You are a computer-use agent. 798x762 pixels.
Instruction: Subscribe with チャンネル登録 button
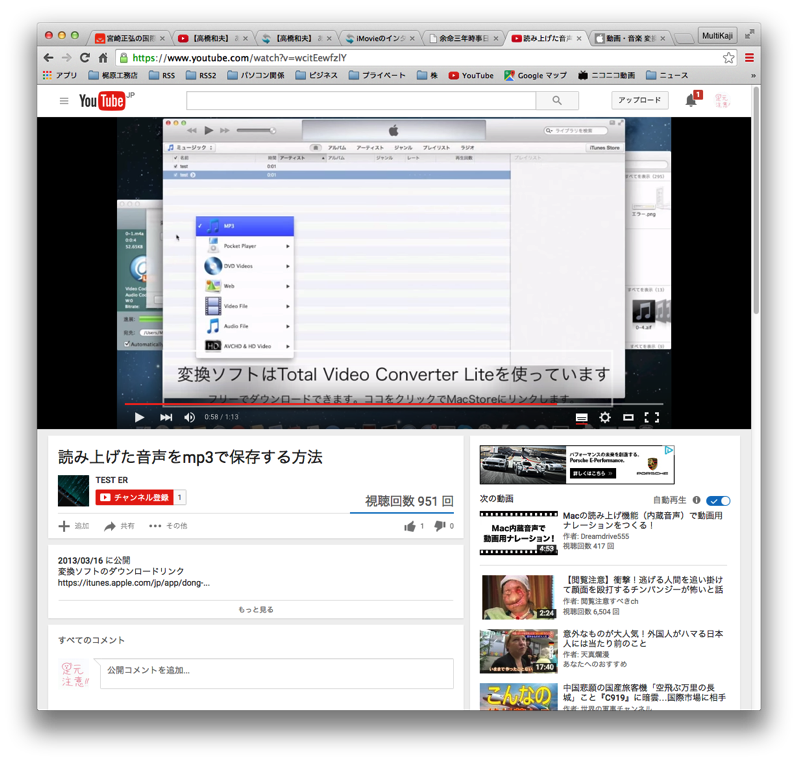coord(134,497)
